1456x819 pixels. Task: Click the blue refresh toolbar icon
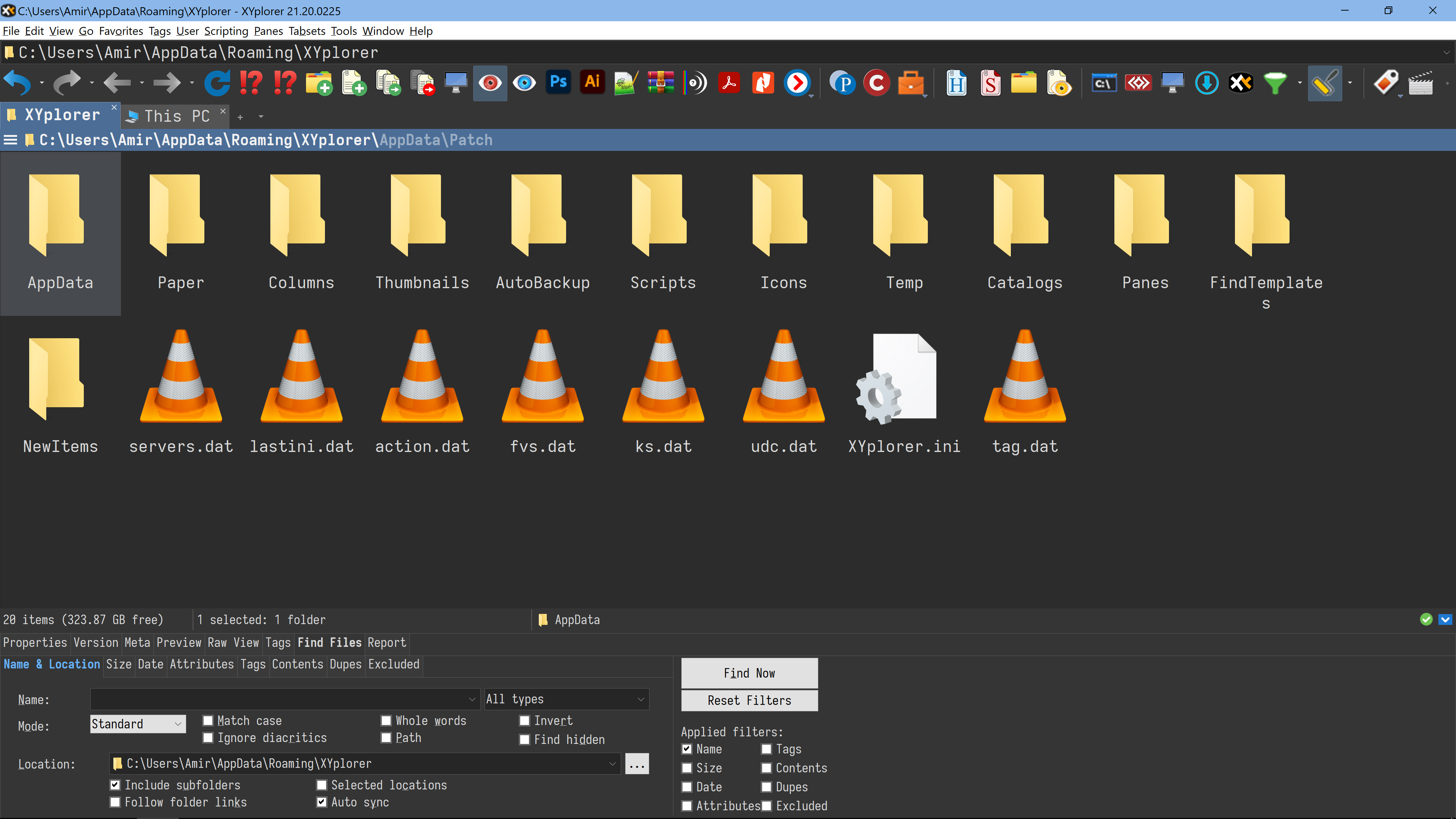(217, 83)
